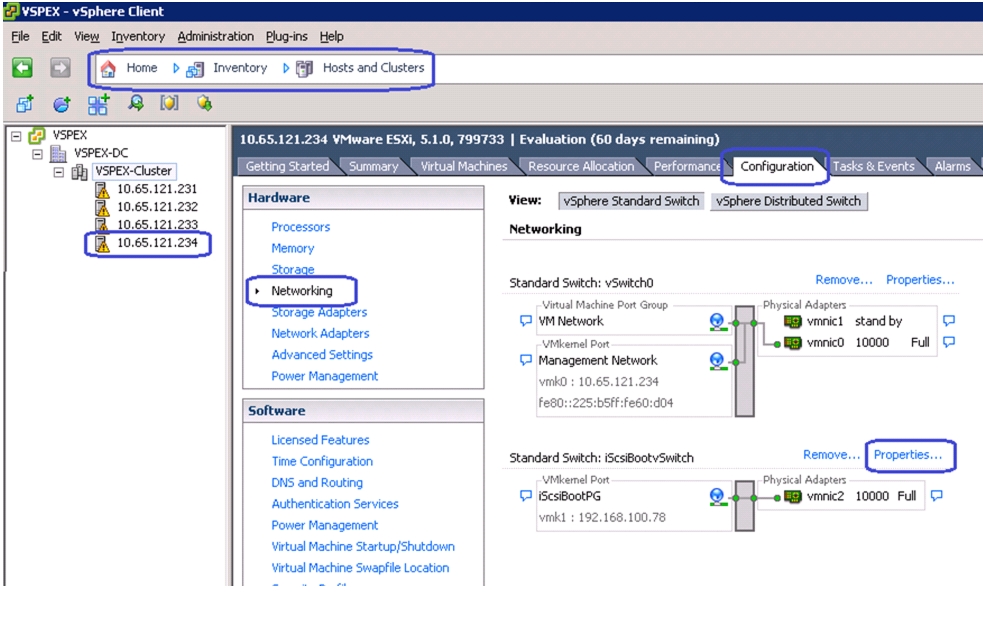
Task: Select host 10.65.121.234 in the tree
Action: pos(157,243)
